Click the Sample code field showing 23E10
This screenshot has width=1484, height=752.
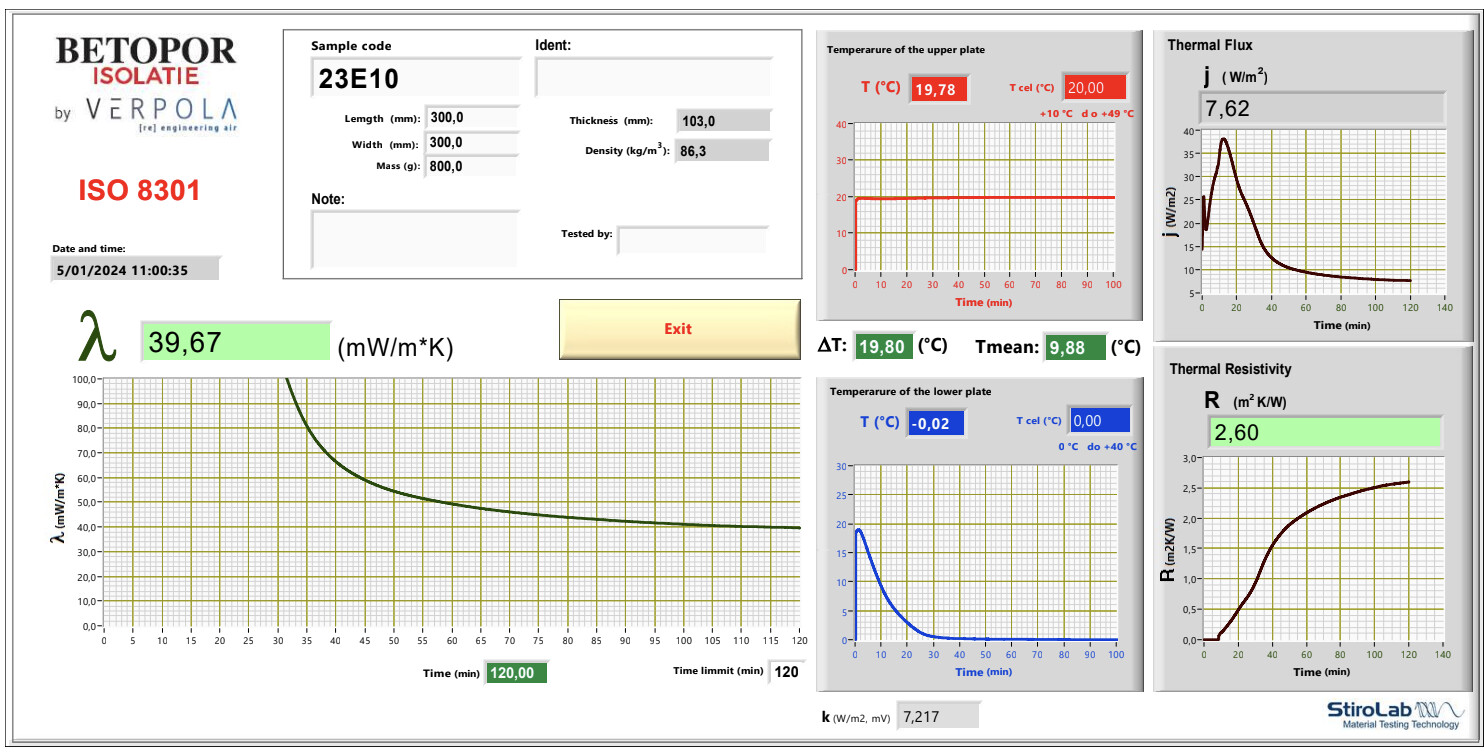point(415,78)
